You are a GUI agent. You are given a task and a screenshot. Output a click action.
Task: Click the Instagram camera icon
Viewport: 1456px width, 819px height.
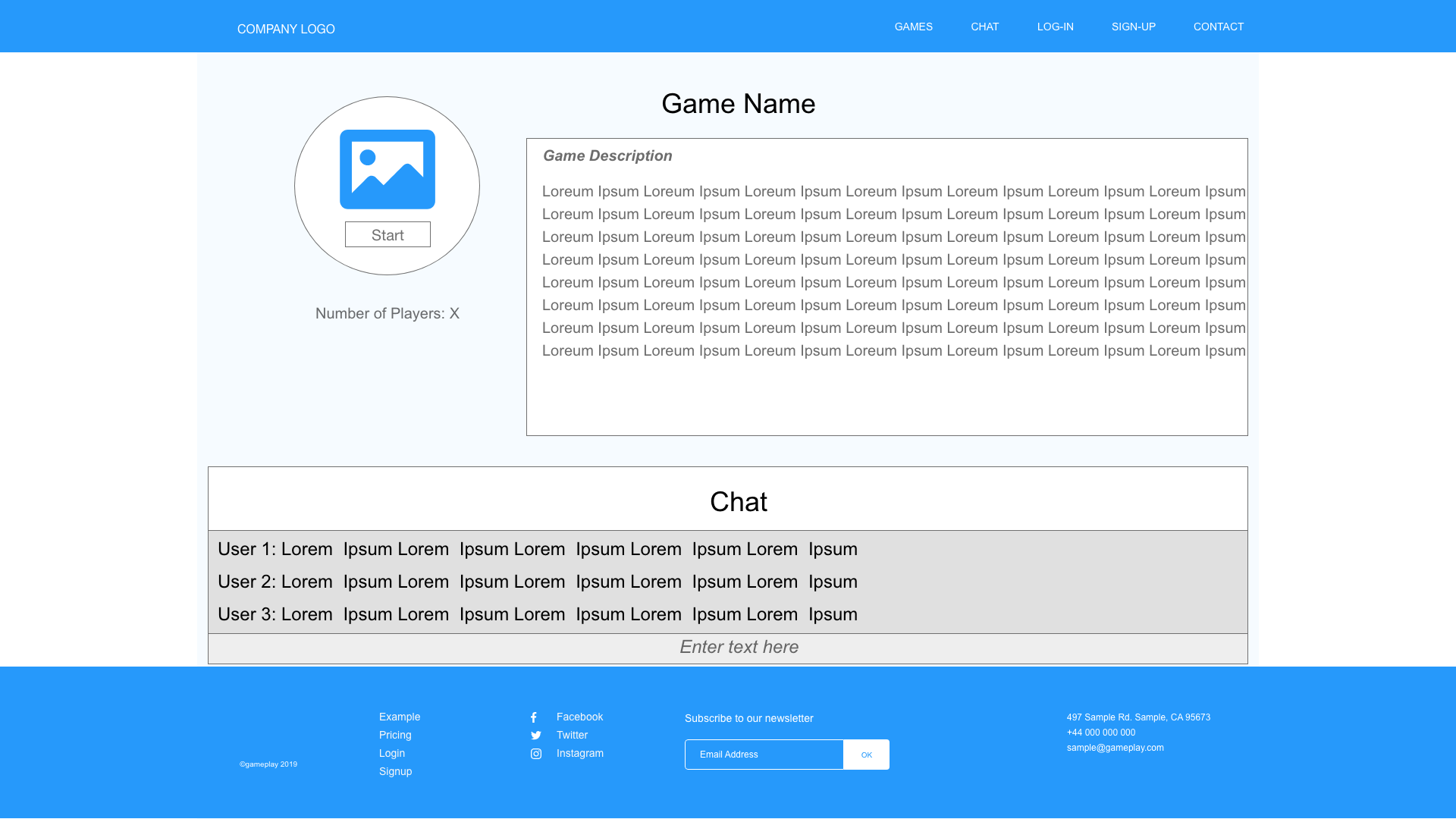coord(535,754)
